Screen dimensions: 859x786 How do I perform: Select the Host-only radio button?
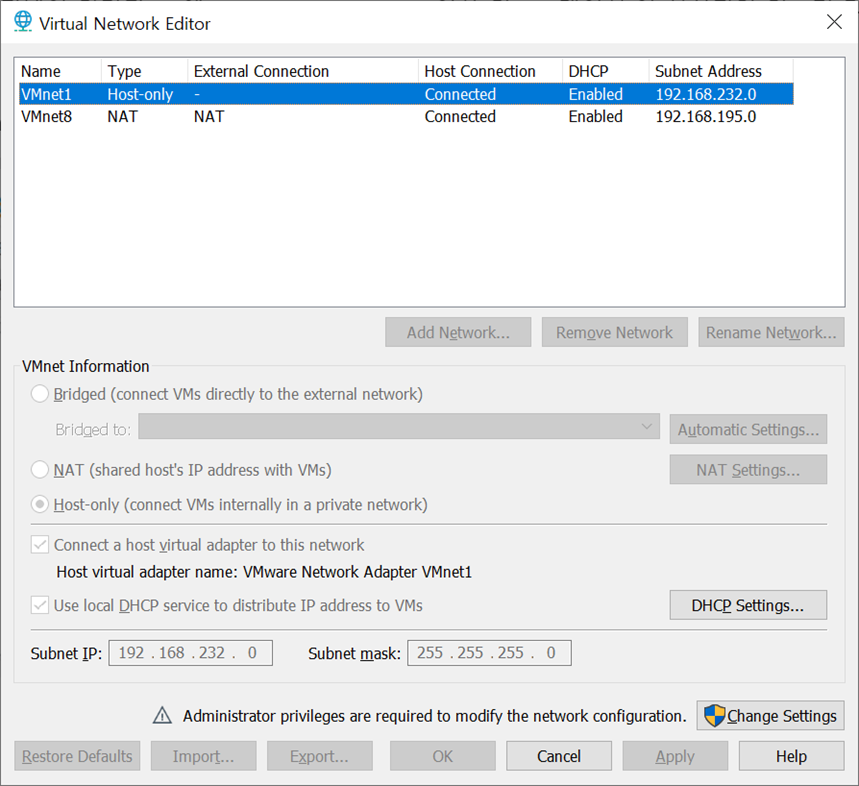[40, 504]
